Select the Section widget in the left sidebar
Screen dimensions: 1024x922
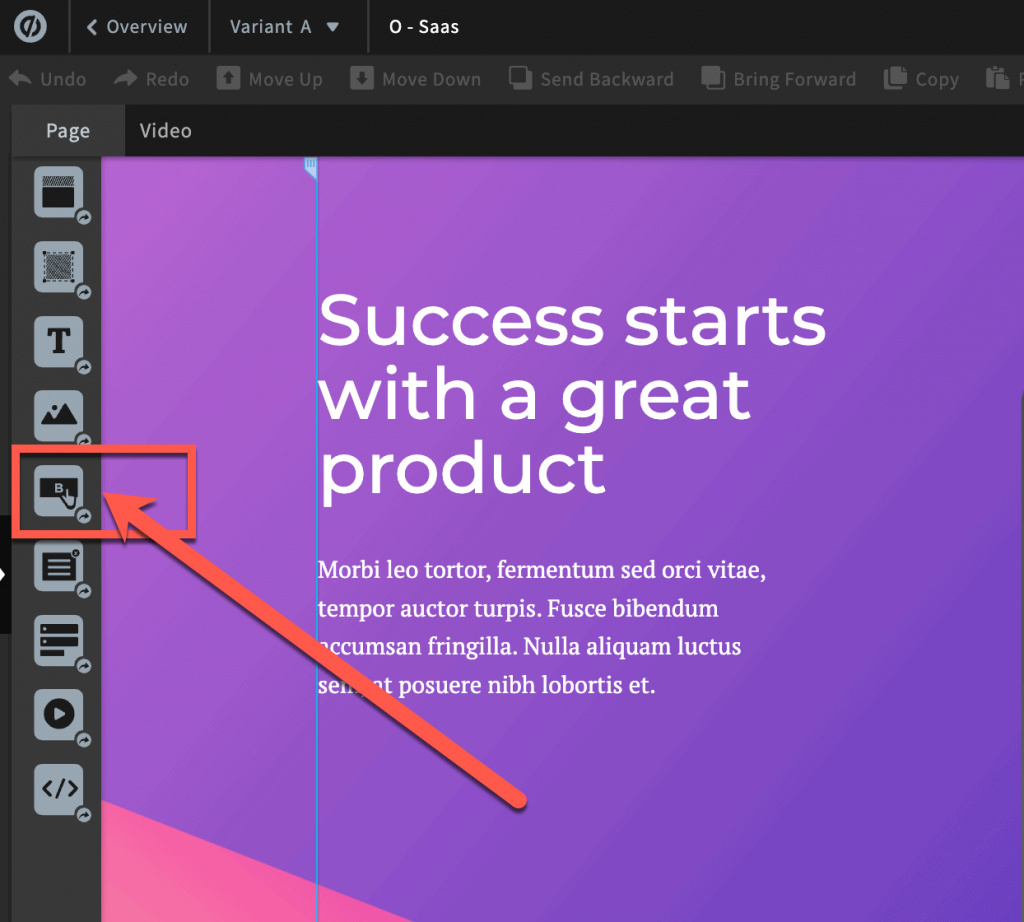(x=59, y=191)
